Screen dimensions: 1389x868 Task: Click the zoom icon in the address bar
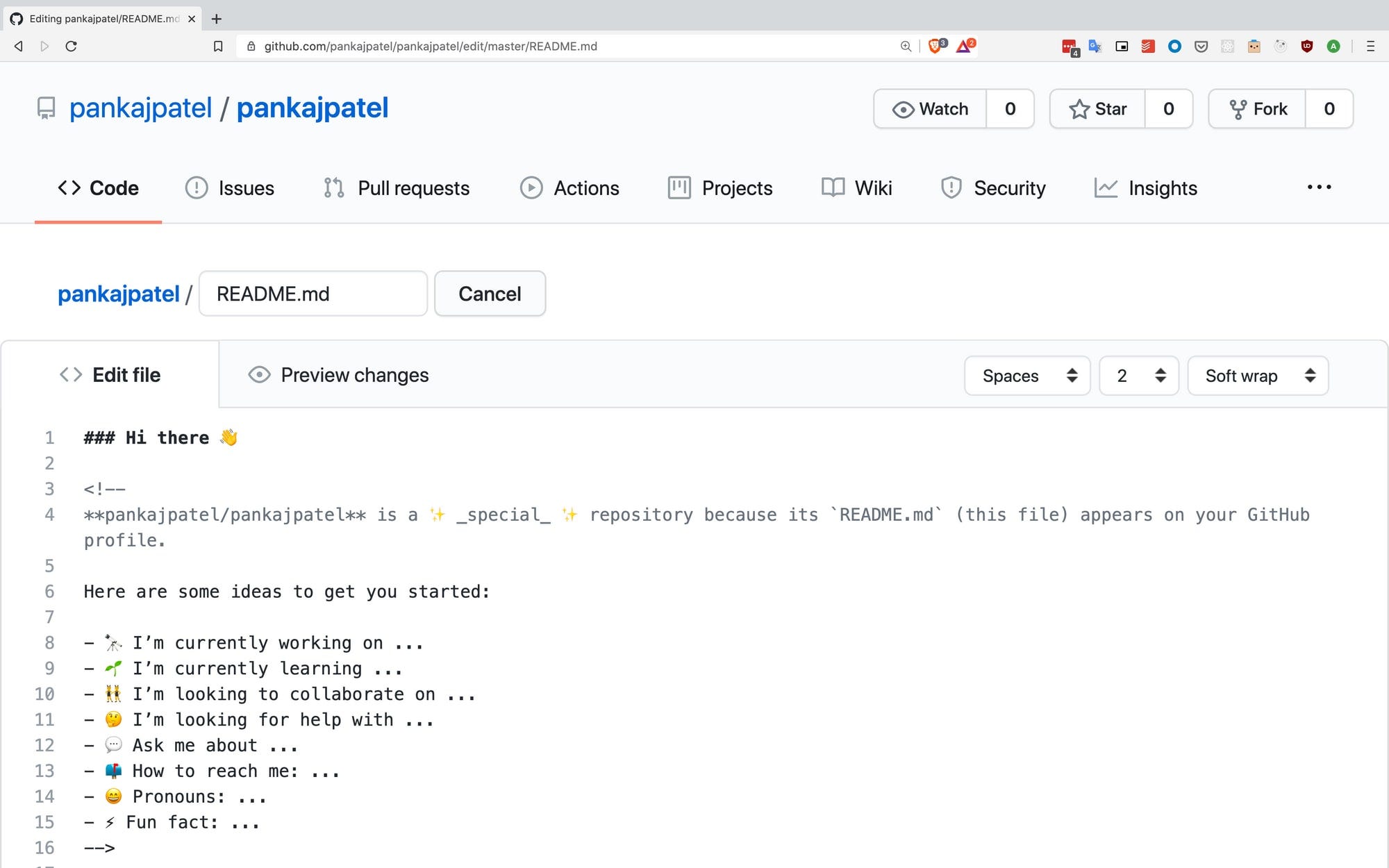(x=905, y=46)
